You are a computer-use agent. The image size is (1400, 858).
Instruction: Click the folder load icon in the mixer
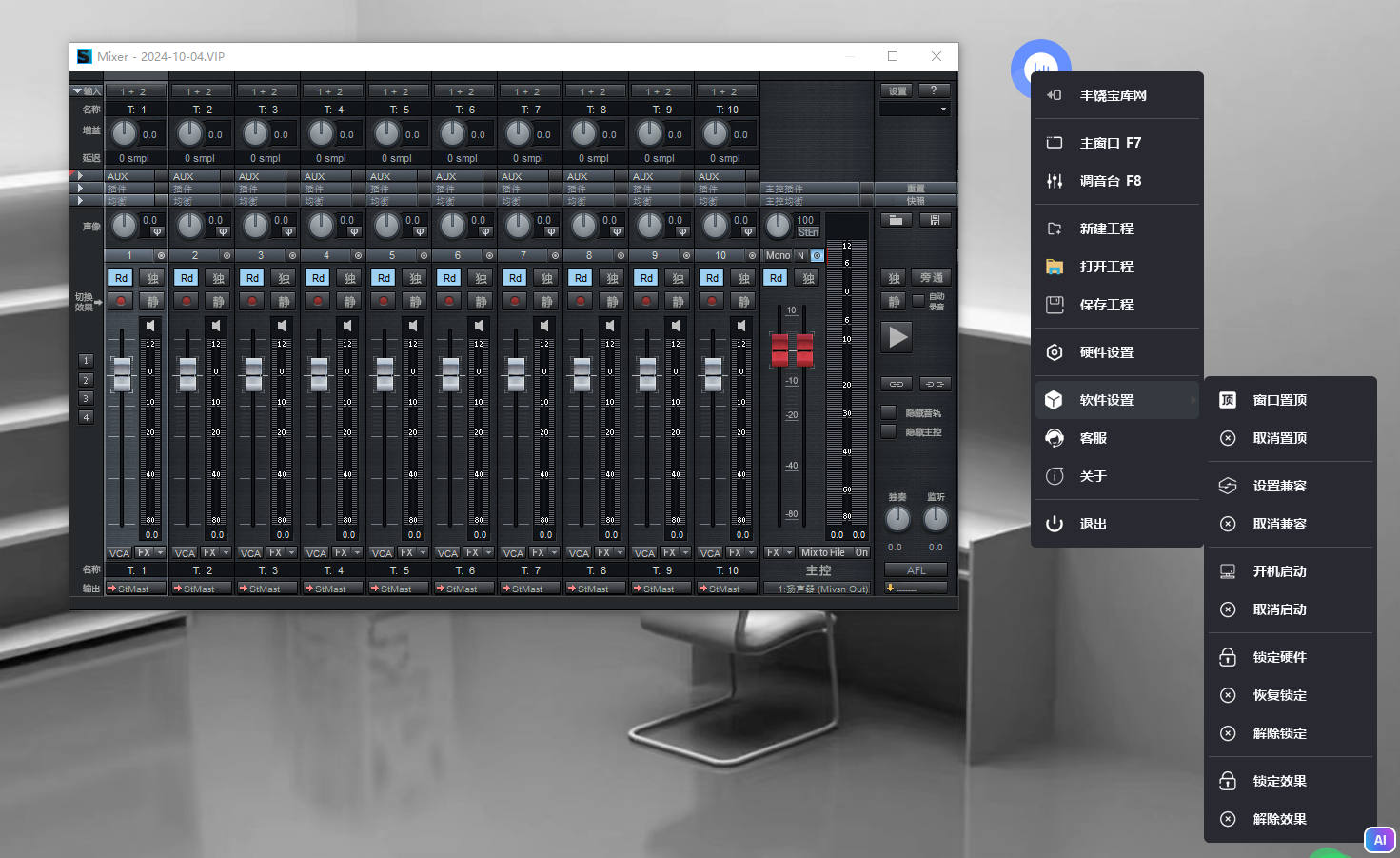pos(896,220)
